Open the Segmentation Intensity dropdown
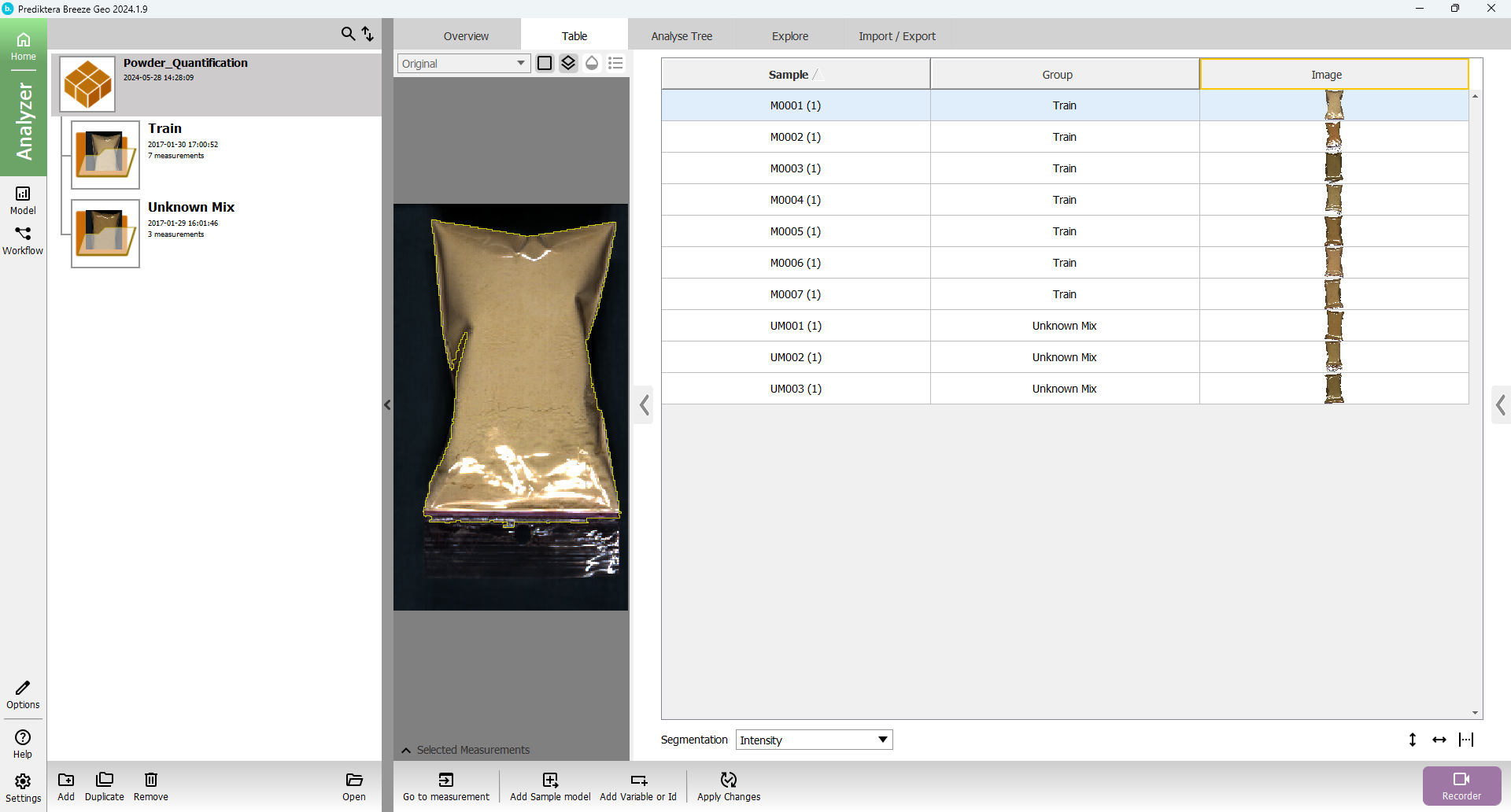Screen dimensions: 1511x812 tap(814, 740)
